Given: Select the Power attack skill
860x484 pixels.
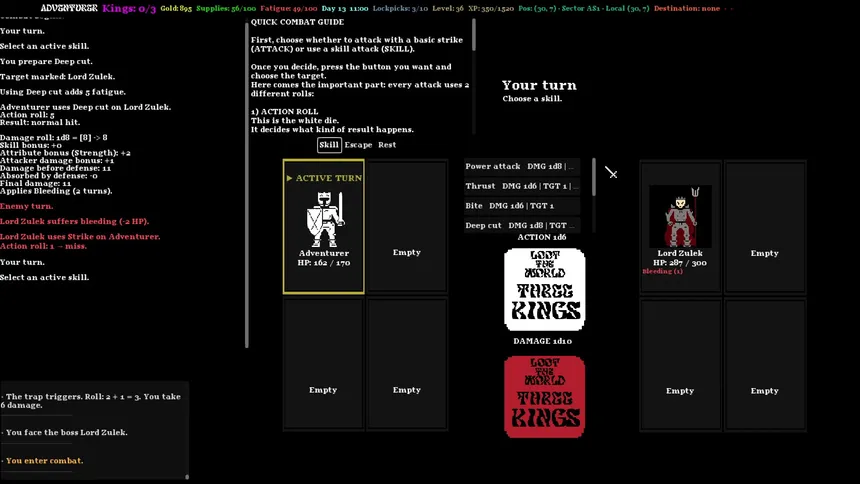Looking at the screenshot, I should coord(522,166).
